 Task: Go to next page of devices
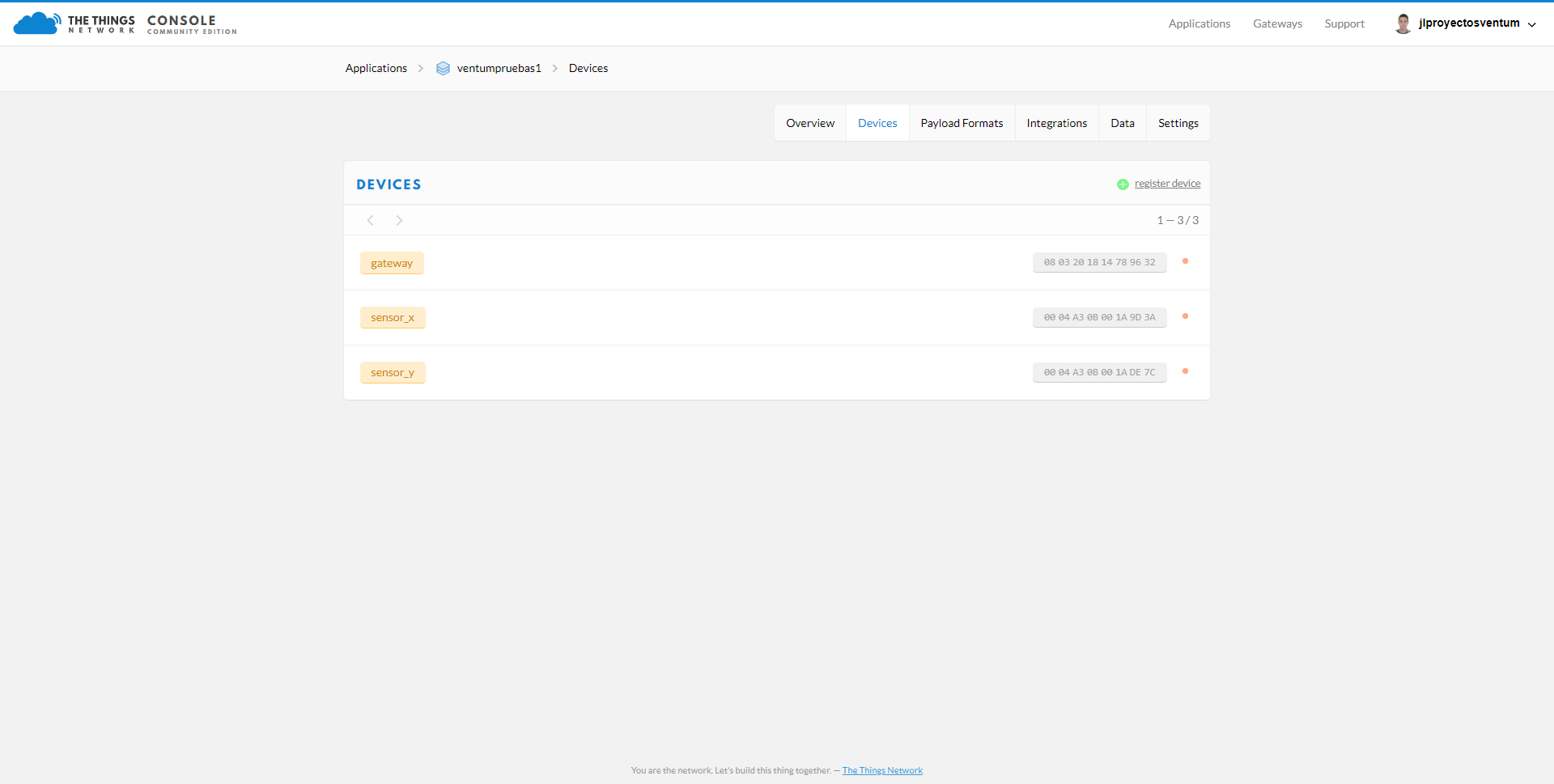(399, 220)
